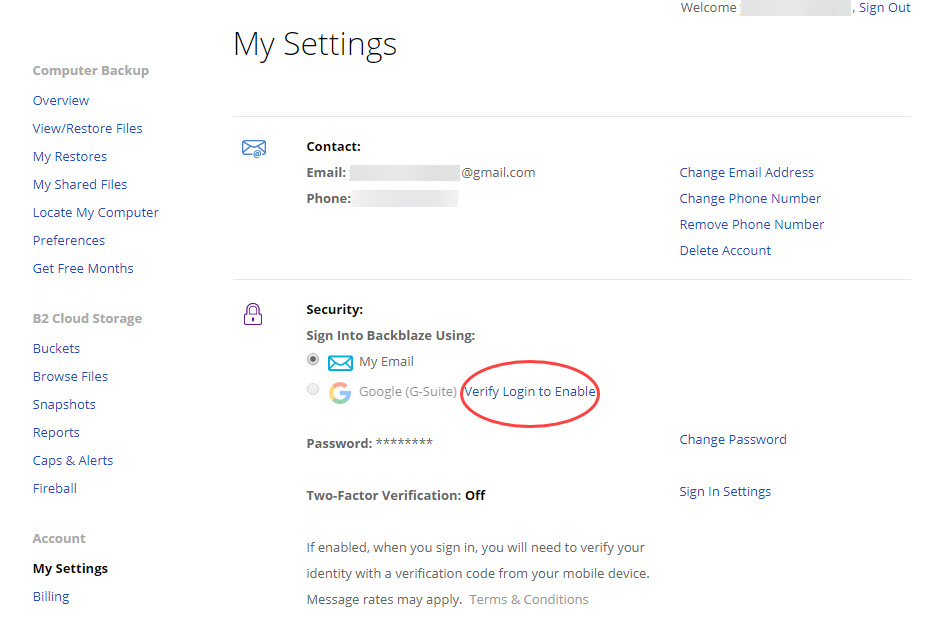Open Locate My Computer
Image resolution: width=940 pixels, height=623 pixels.
tap(96, 213)
